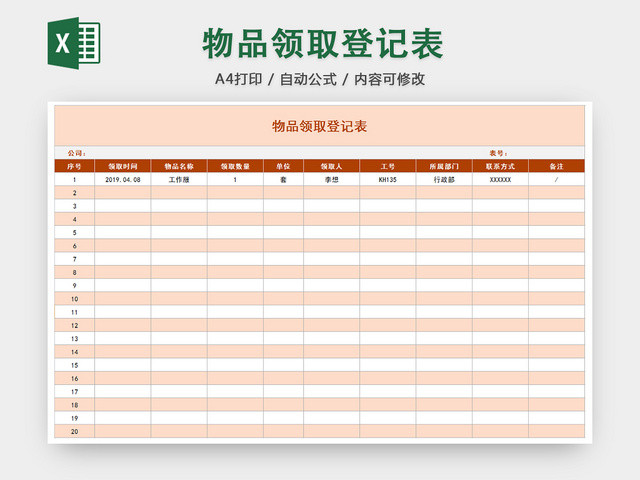This screenshot has width=640, height=480.
Task: Select the 领取时间 column header
Action: (x=122, y=166)
